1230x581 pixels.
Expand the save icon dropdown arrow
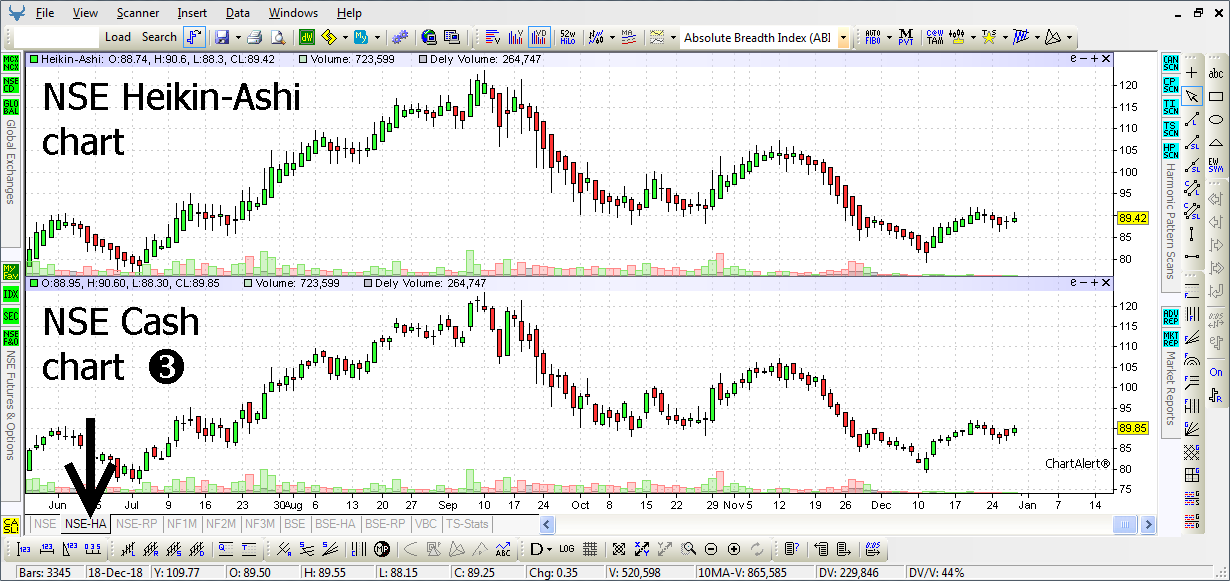[236, 38]
